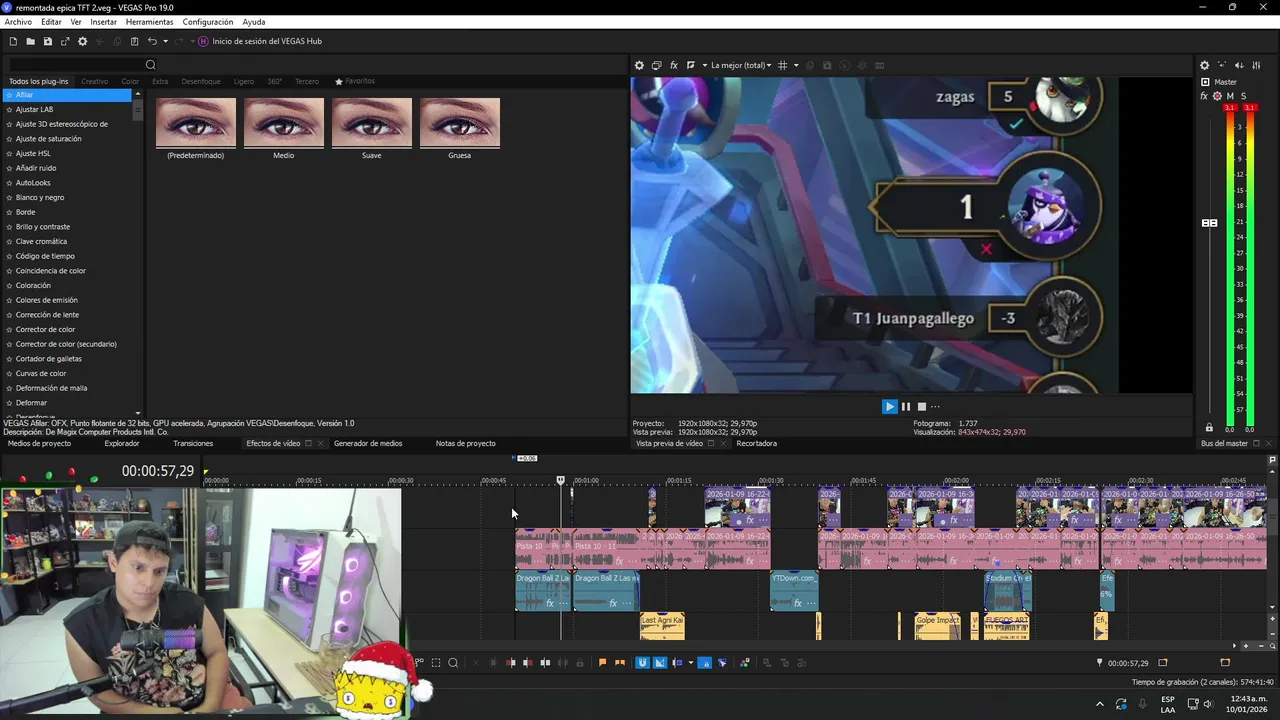Open project properties gear in main toolbar
The image size is (1280, 720).
click(83, 41)
